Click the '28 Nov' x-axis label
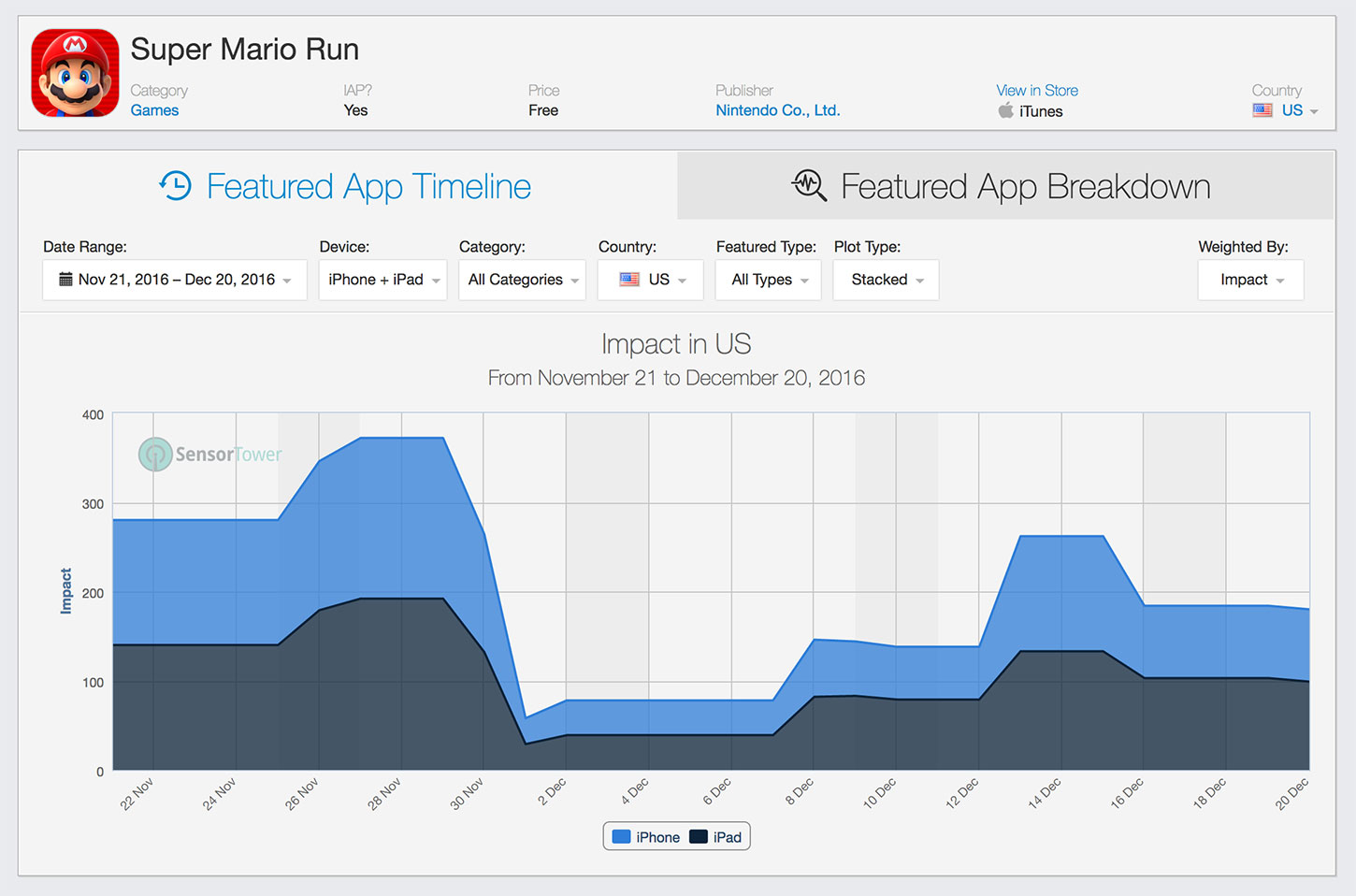Image resolution: width=1356 pixels, height=896 pixels. pyautogui.click(x=384, y=793)
